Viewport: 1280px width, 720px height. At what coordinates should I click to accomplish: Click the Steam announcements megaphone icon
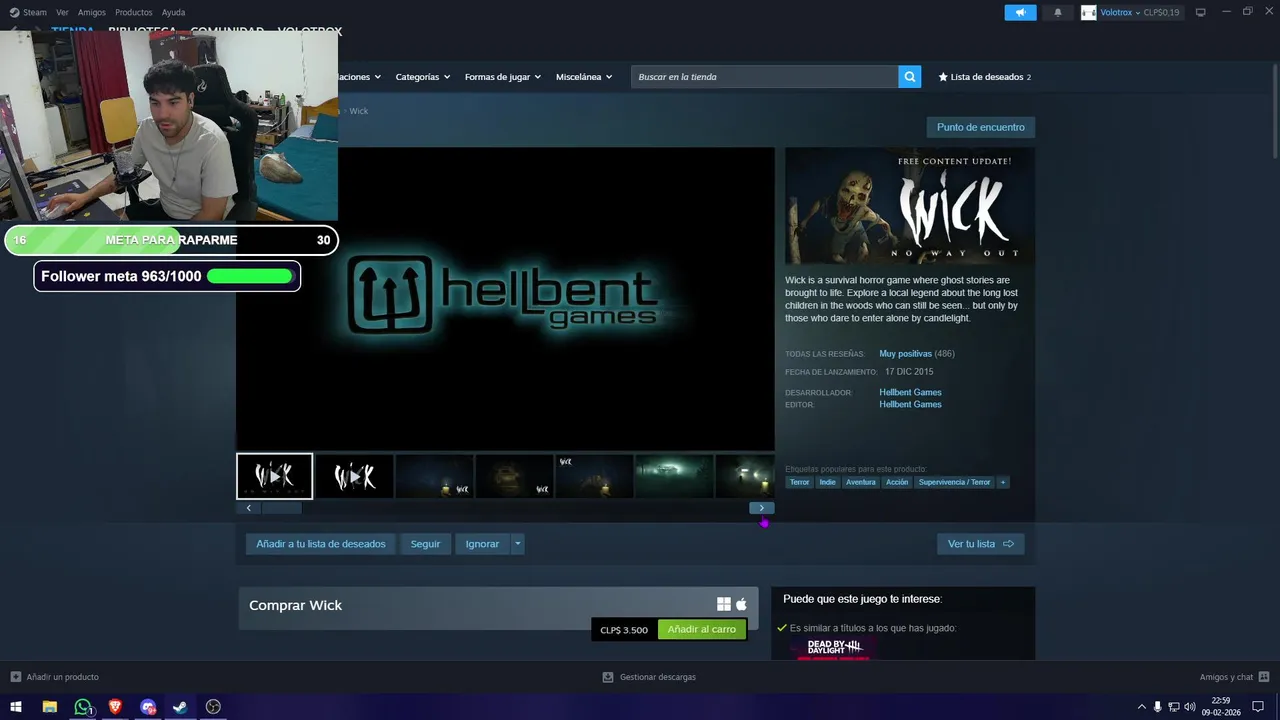click(1020, 12)
